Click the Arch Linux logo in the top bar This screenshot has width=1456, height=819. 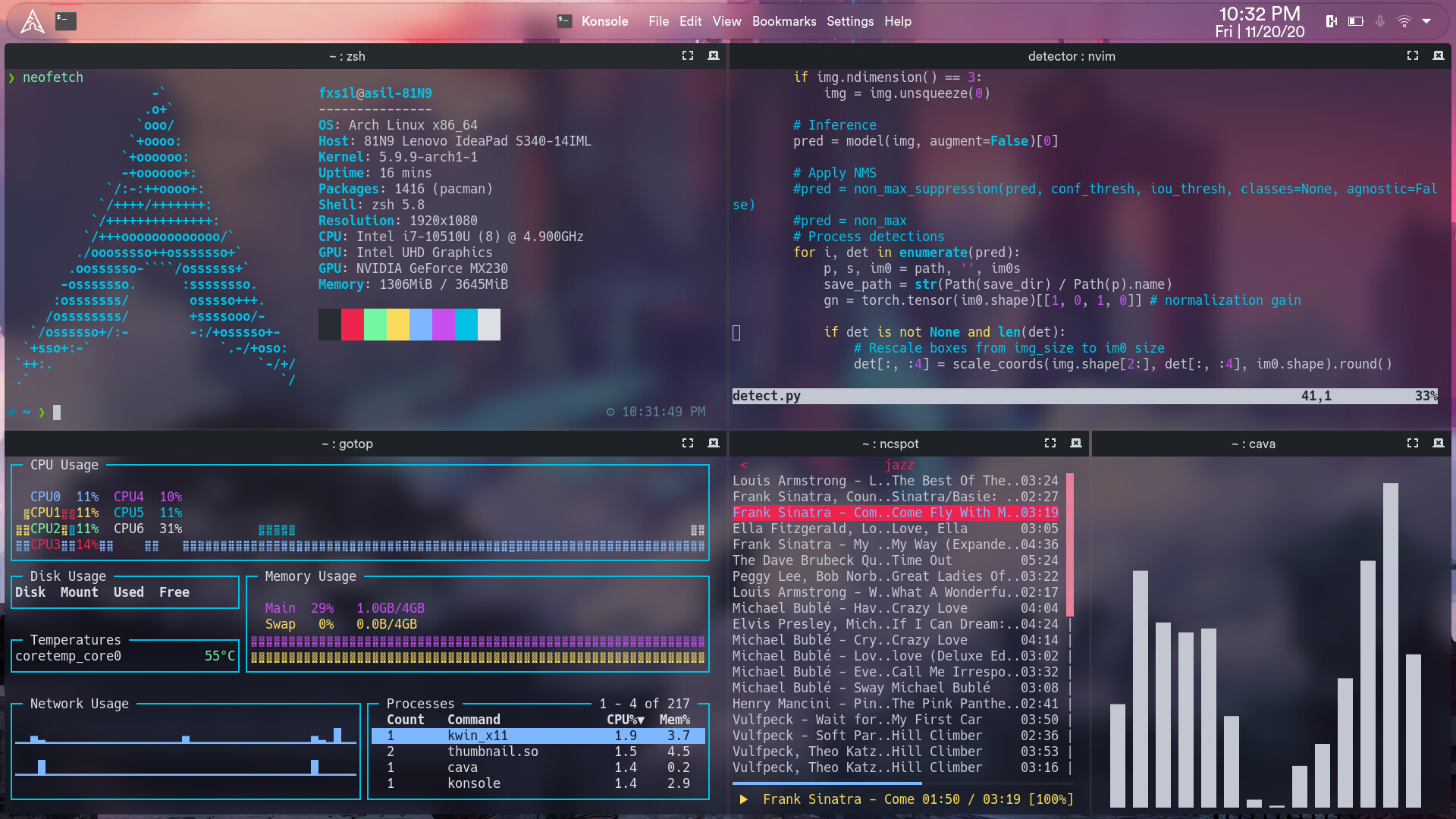[32, 20]
